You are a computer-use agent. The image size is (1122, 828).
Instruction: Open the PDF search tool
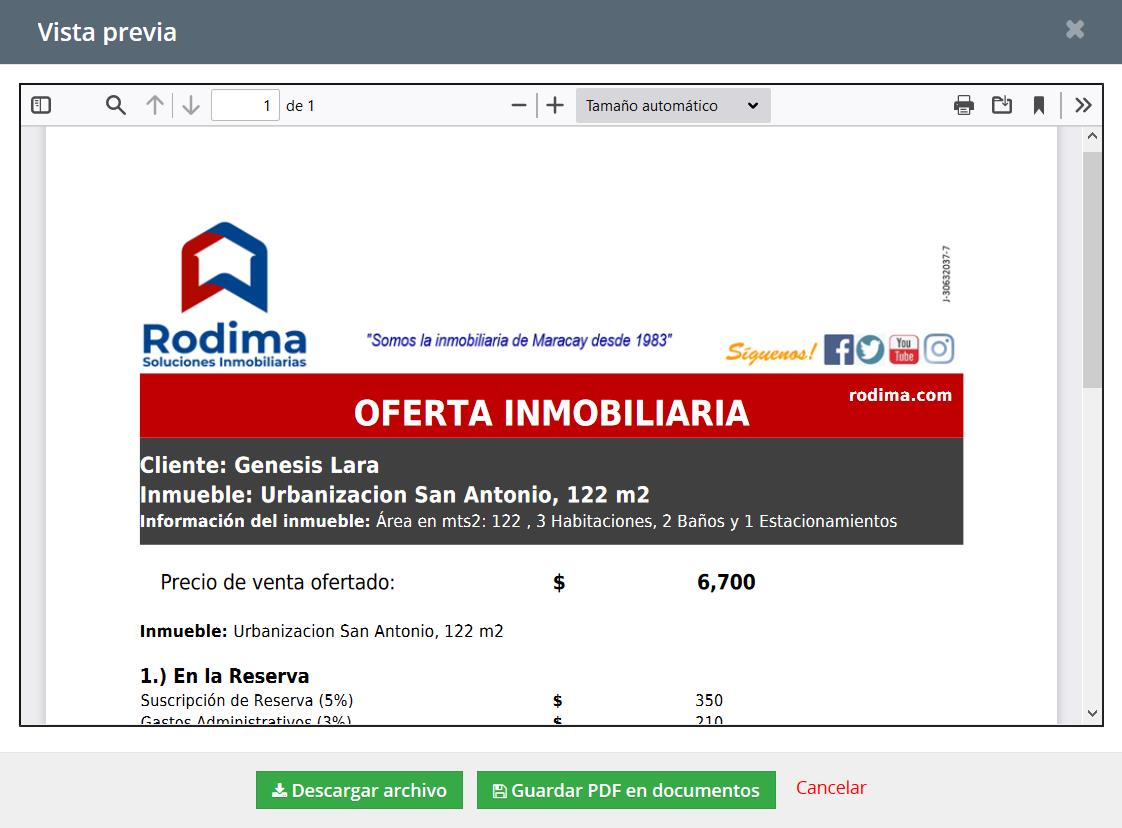point(116,105)
